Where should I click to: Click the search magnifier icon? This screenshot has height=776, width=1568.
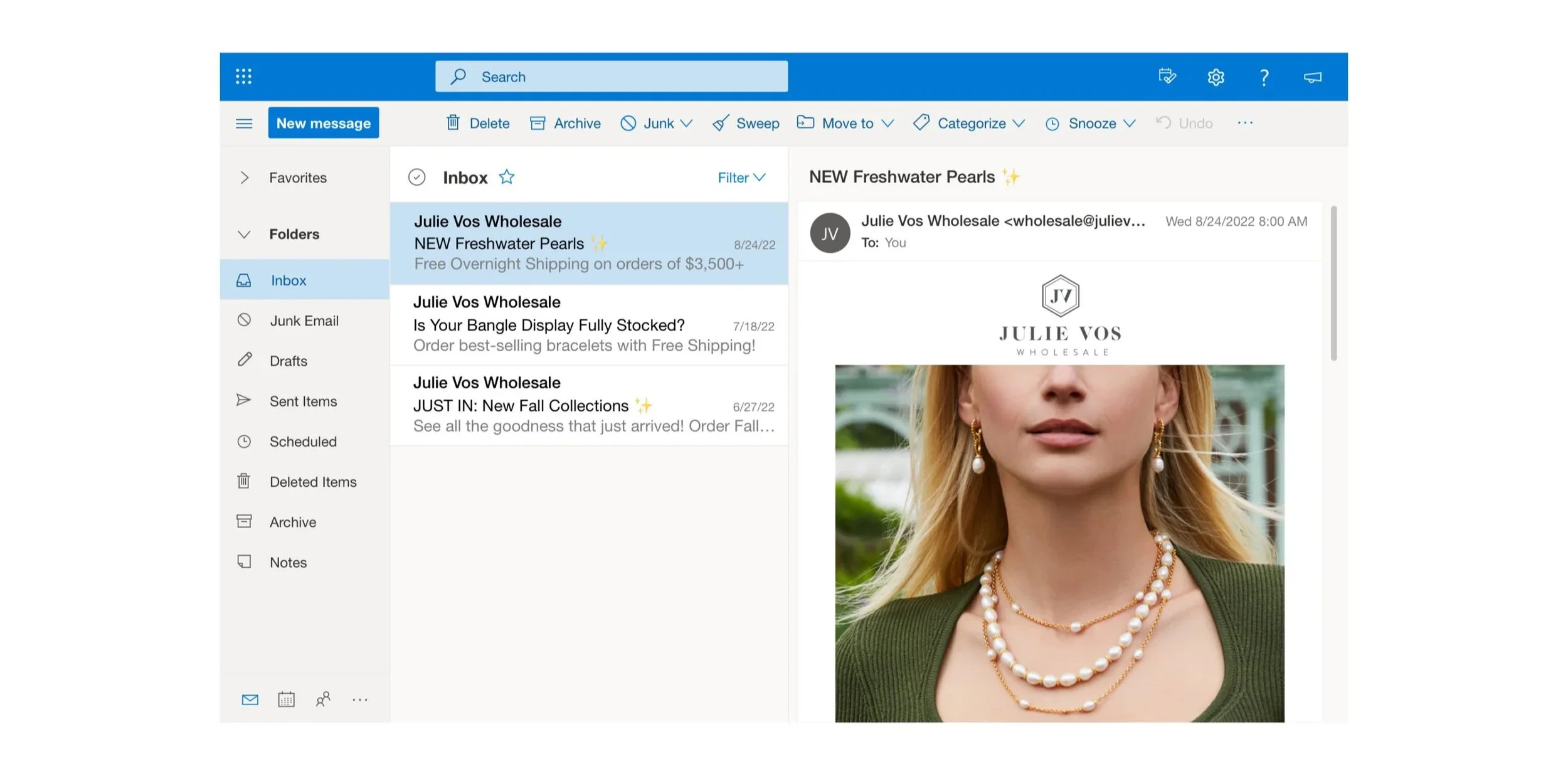click(458, 77)
